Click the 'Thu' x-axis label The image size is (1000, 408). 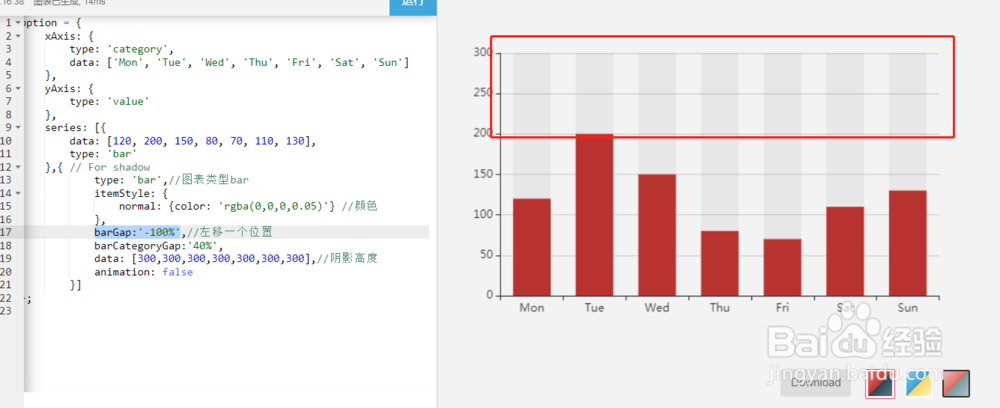(719, 308)
